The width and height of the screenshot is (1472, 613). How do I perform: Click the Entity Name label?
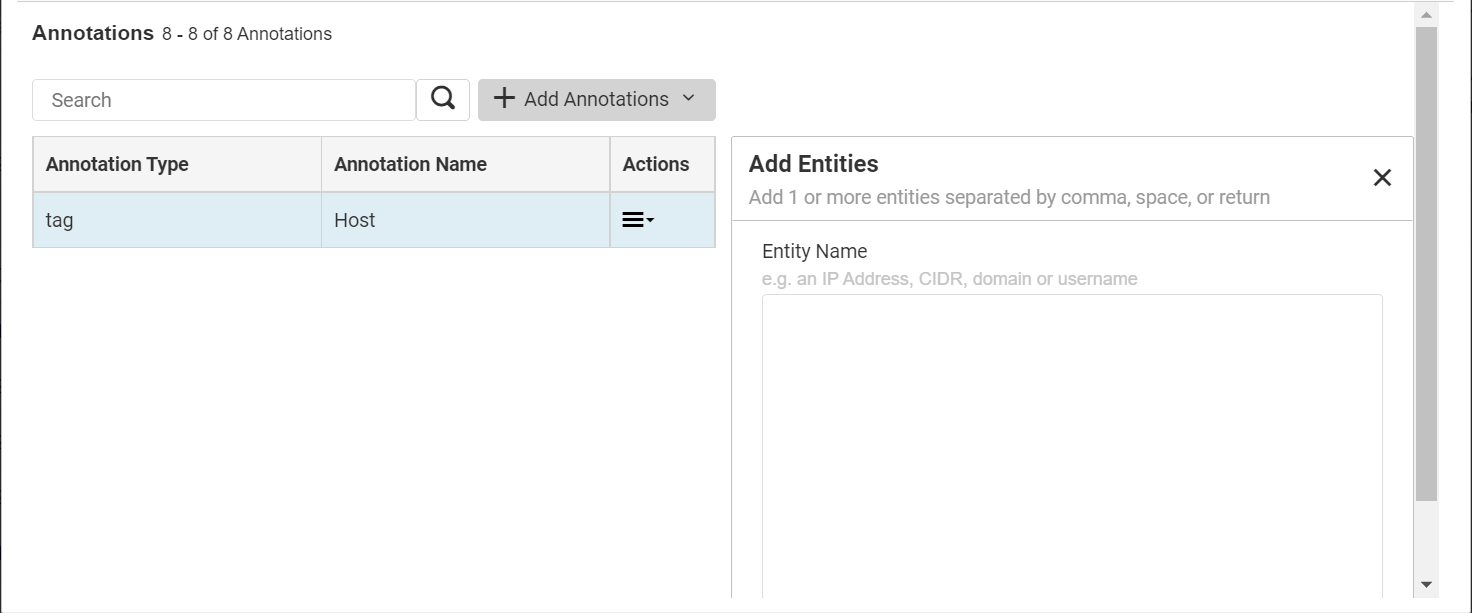pos(814,251)
